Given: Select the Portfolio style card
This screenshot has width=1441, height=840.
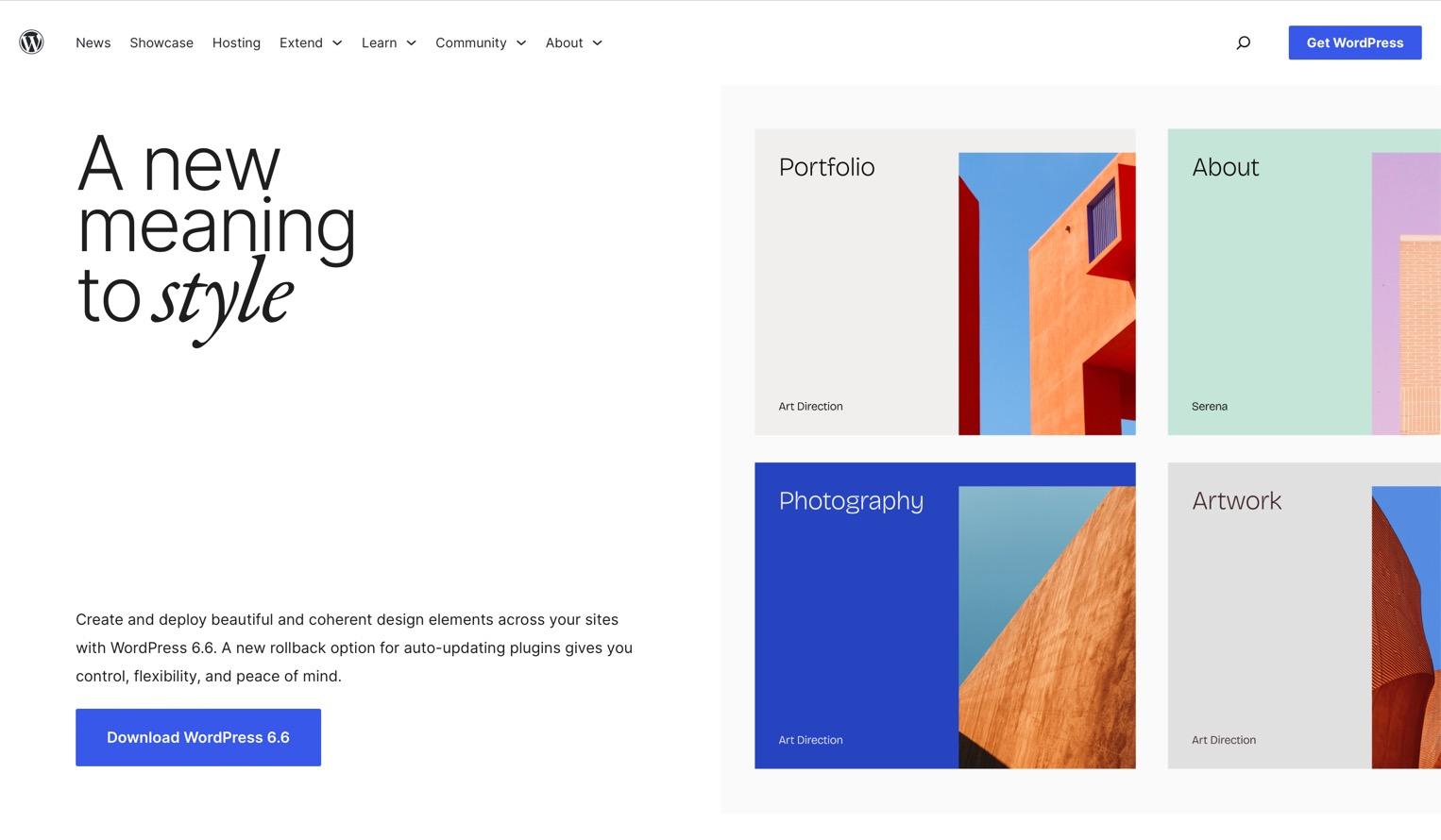Looking at the screenshot, I should 945,282.
